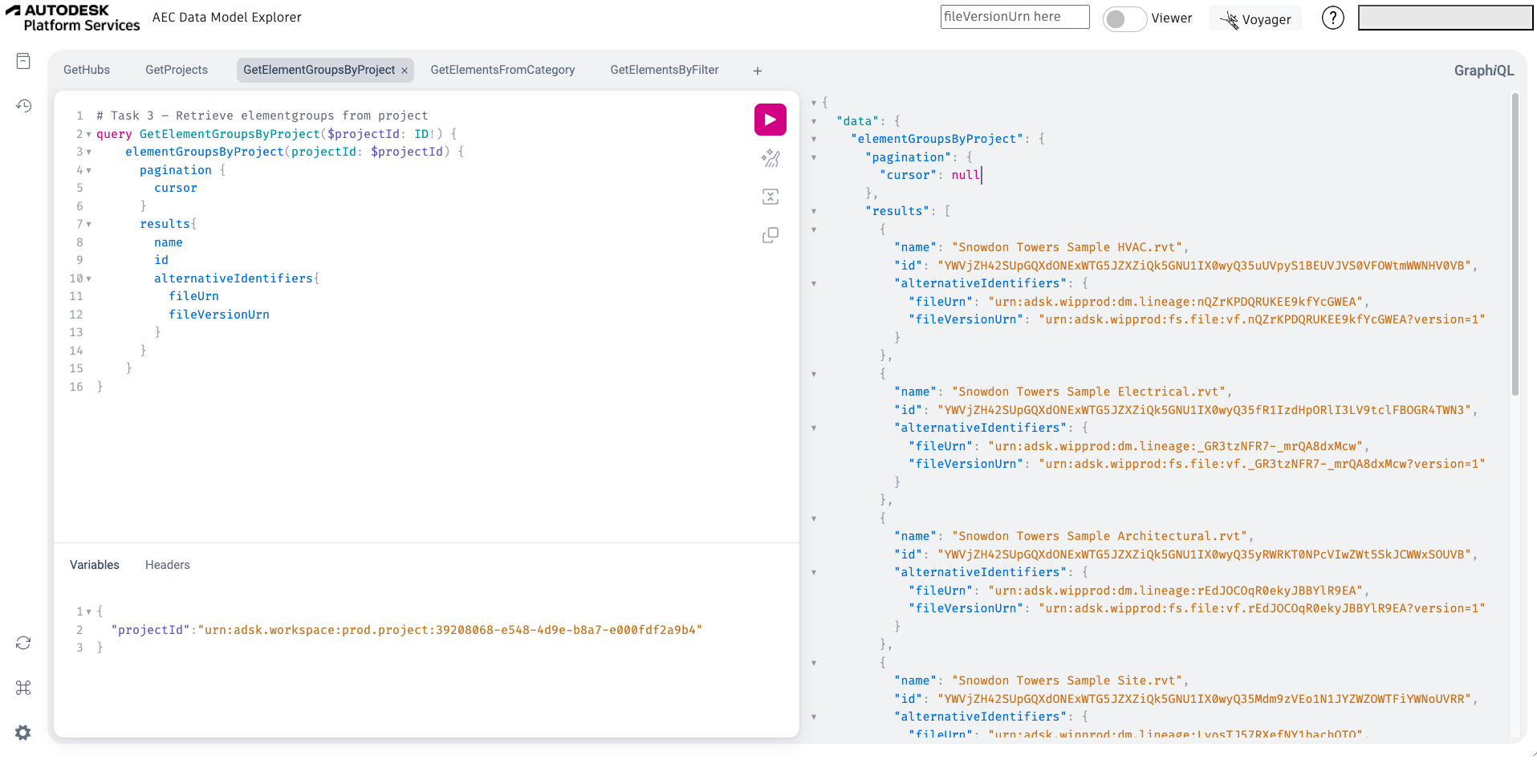
Task: Toggle the Viewer switch
Action: pyautogui.click(x=1124, y=18)
